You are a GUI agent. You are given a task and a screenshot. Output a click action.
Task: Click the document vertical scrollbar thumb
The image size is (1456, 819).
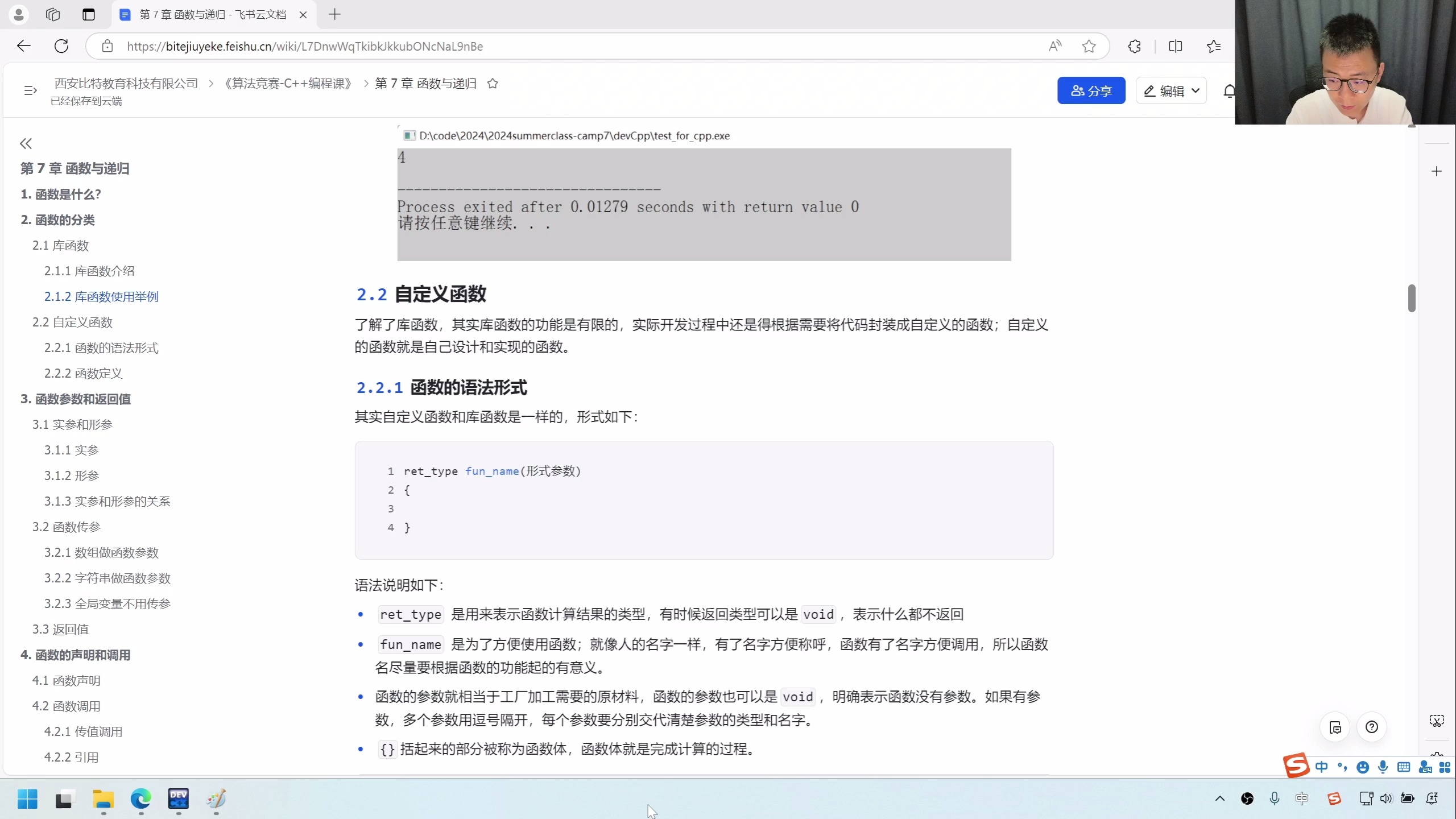(1412, 299)
